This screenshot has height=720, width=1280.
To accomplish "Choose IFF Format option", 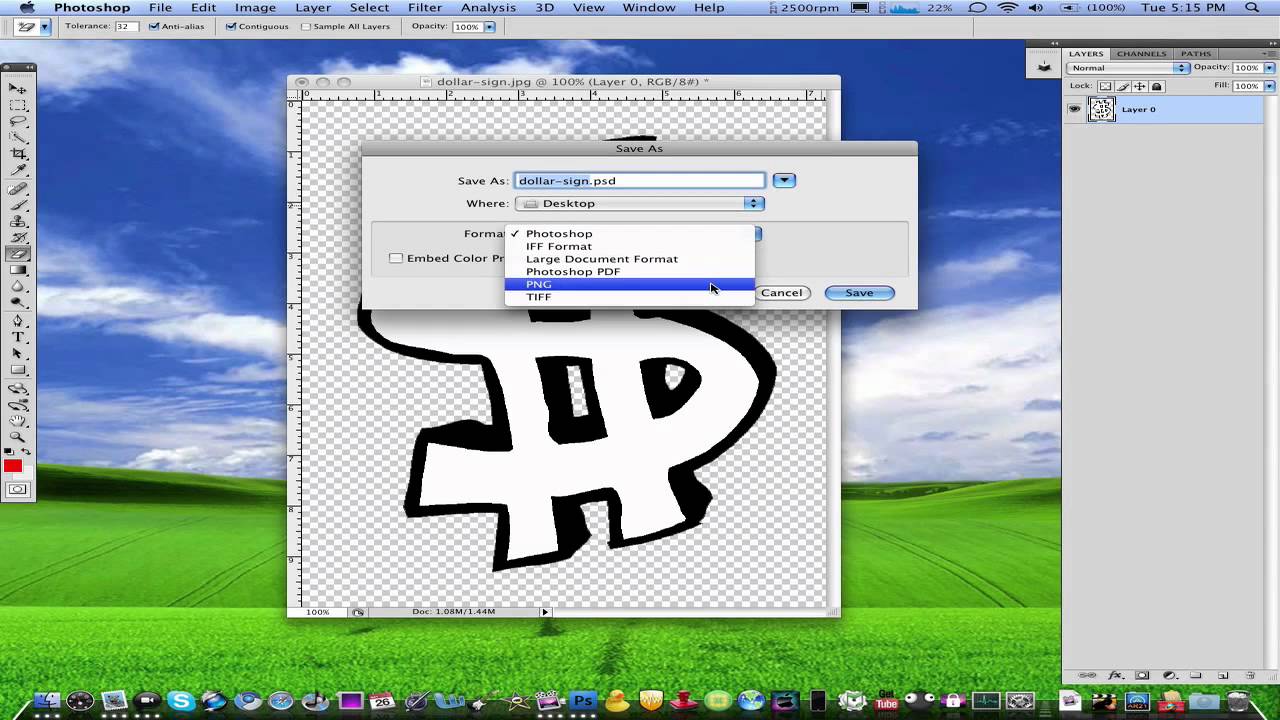I will pyautogui.click(x=629, y=246).
